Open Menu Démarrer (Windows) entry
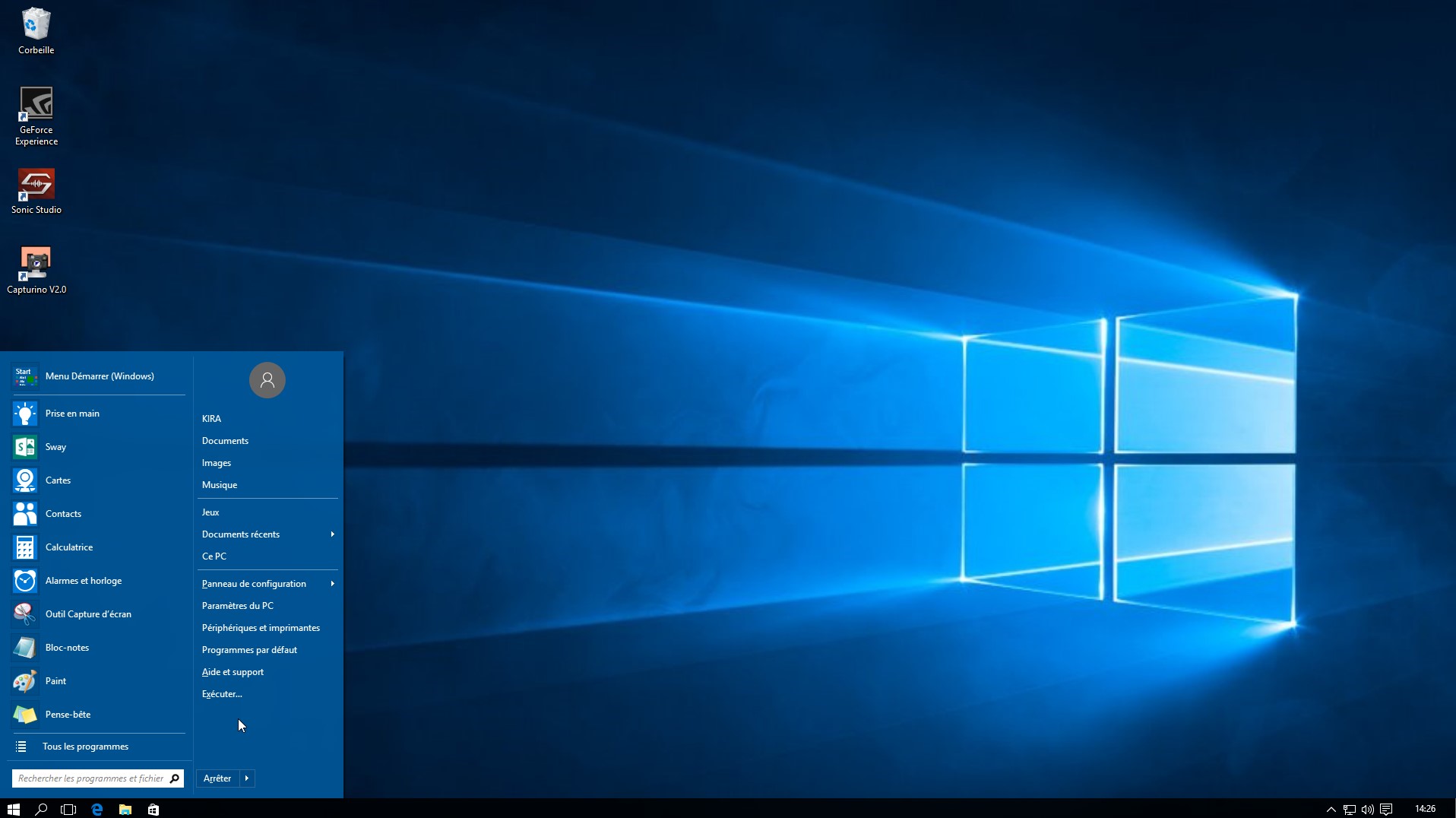1456x818 pixels. [98, 376]
